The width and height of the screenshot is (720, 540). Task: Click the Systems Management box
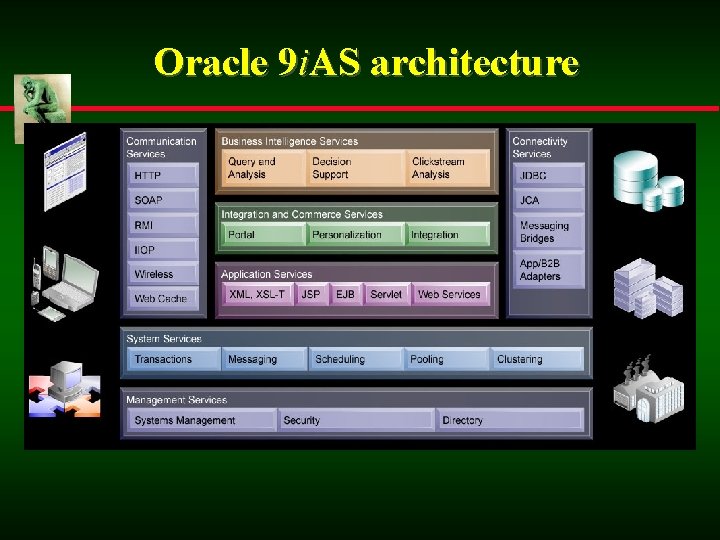click(x=202, y=420)
